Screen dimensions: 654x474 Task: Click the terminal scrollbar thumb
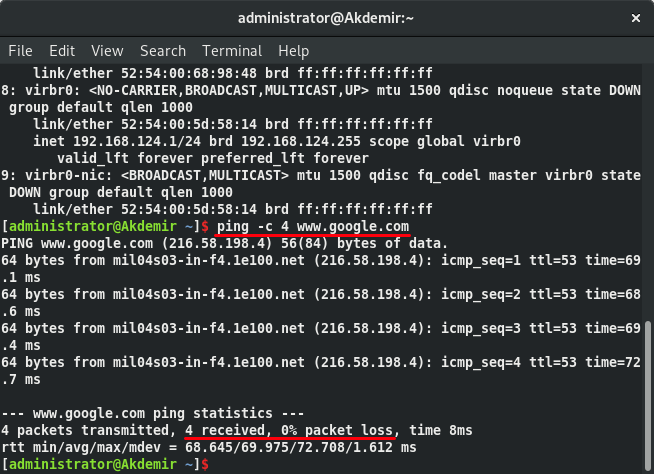coord(647,390)
